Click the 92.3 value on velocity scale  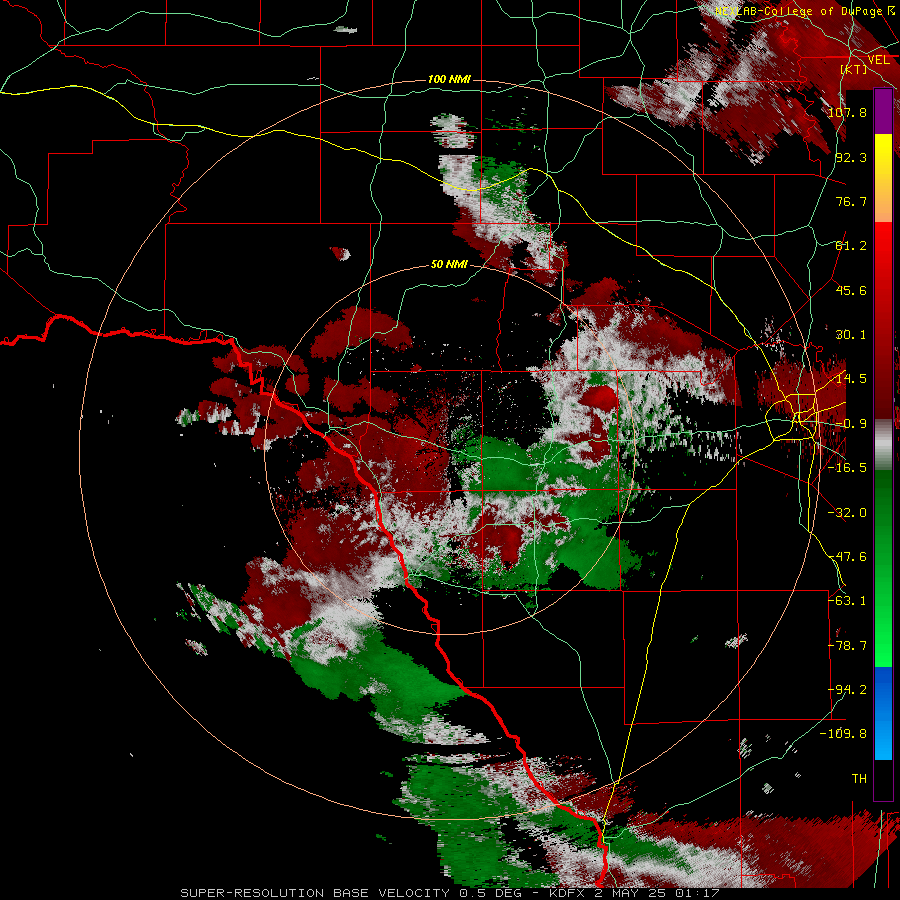851,157
